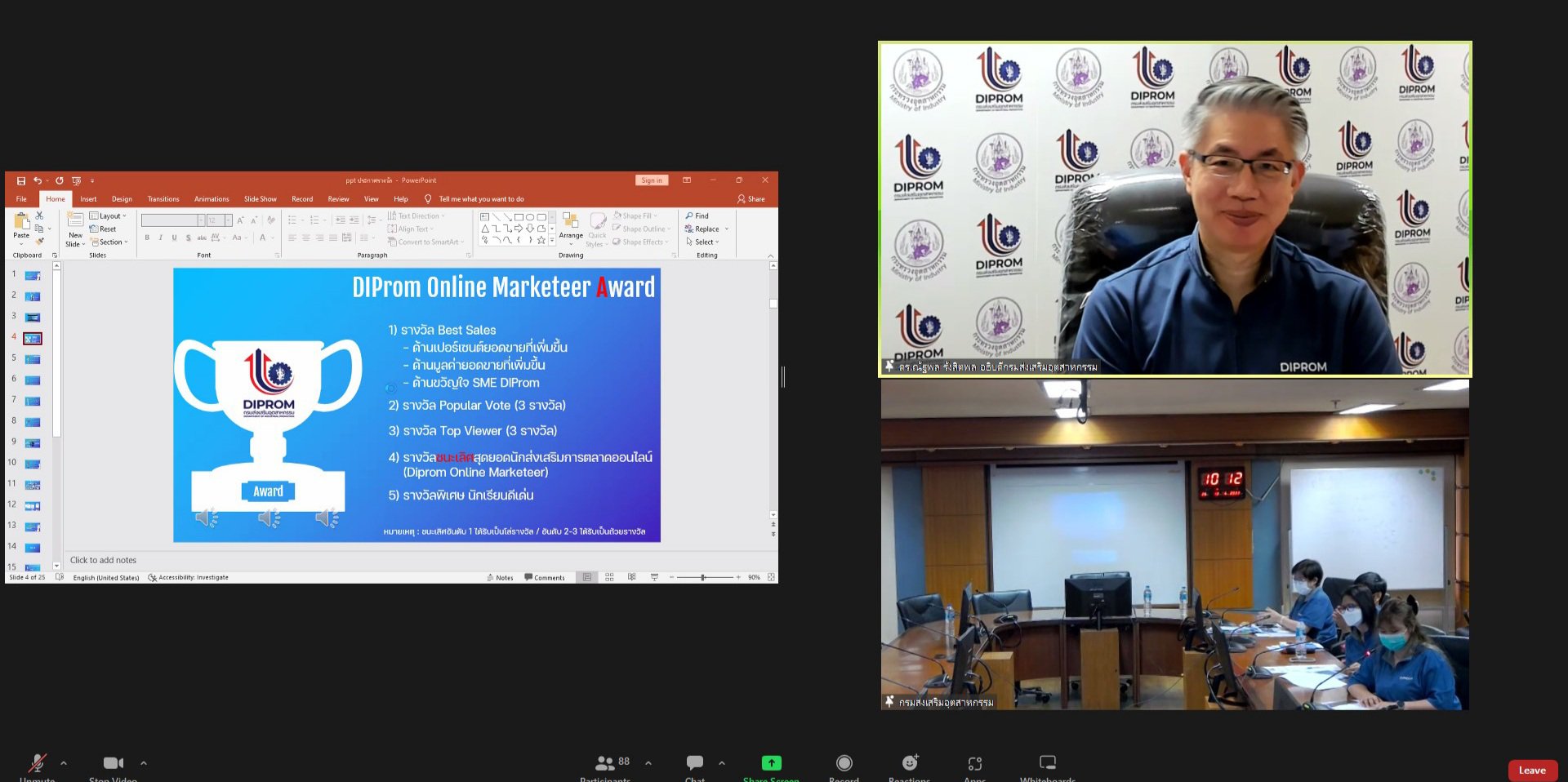Click the green Share Screen icon in Zoom
The height and width of the screenshot is (782, 1568).
point(771,762)
